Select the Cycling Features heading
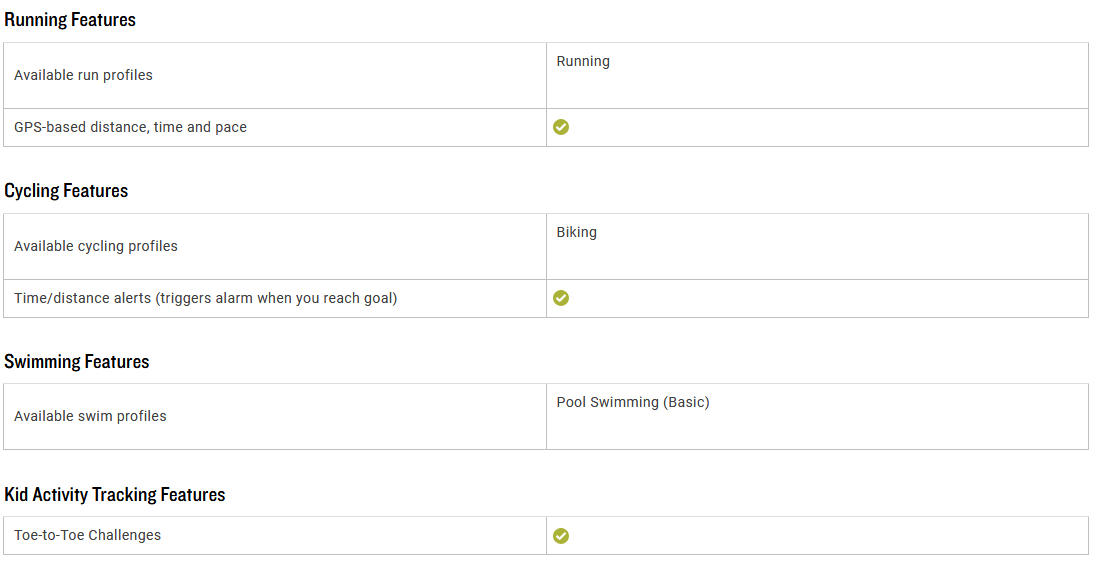Screen dimensions: 1095x566 tap(66, 191)
